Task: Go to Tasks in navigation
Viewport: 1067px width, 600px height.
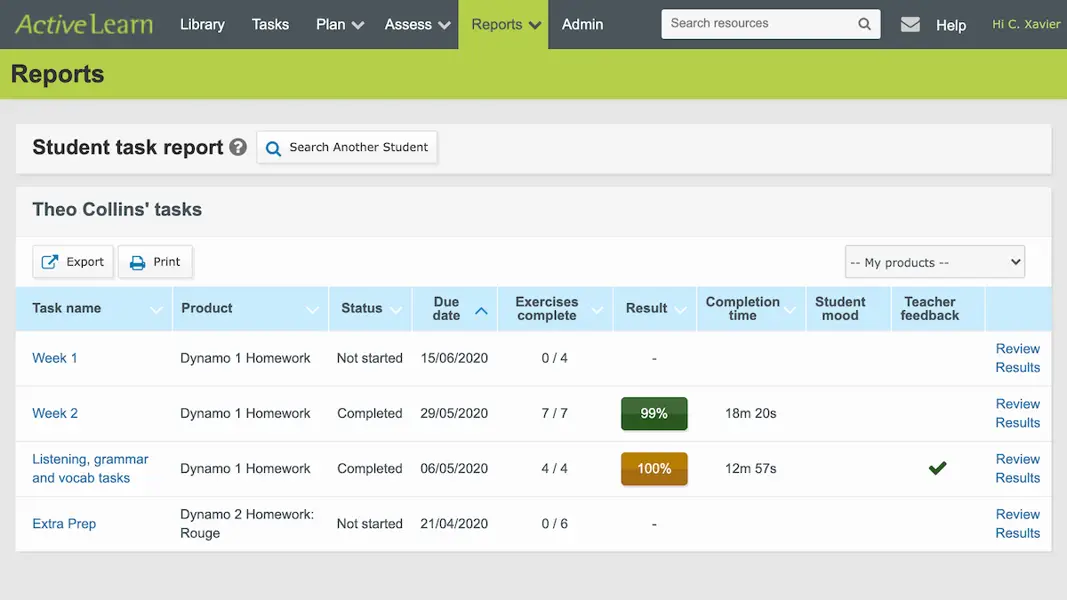Action: (x=270, y=24)
